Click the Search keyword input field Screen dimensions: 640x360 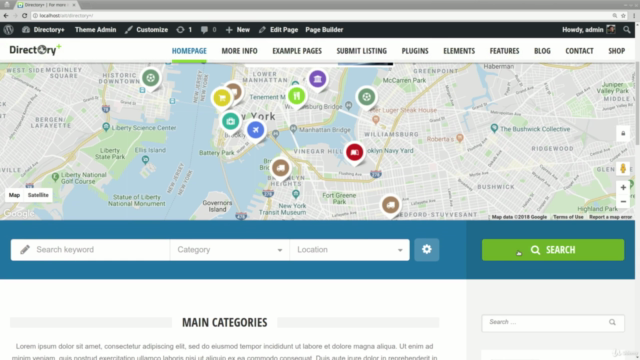(x=90, y=250)
